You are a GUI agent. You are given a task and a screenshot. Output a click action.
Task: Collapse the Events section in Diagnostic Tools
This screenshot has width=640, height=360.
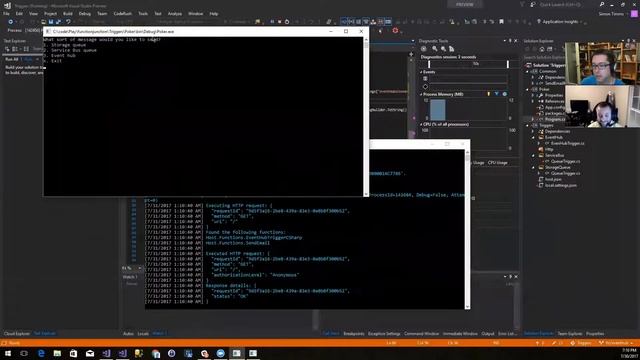421,72
